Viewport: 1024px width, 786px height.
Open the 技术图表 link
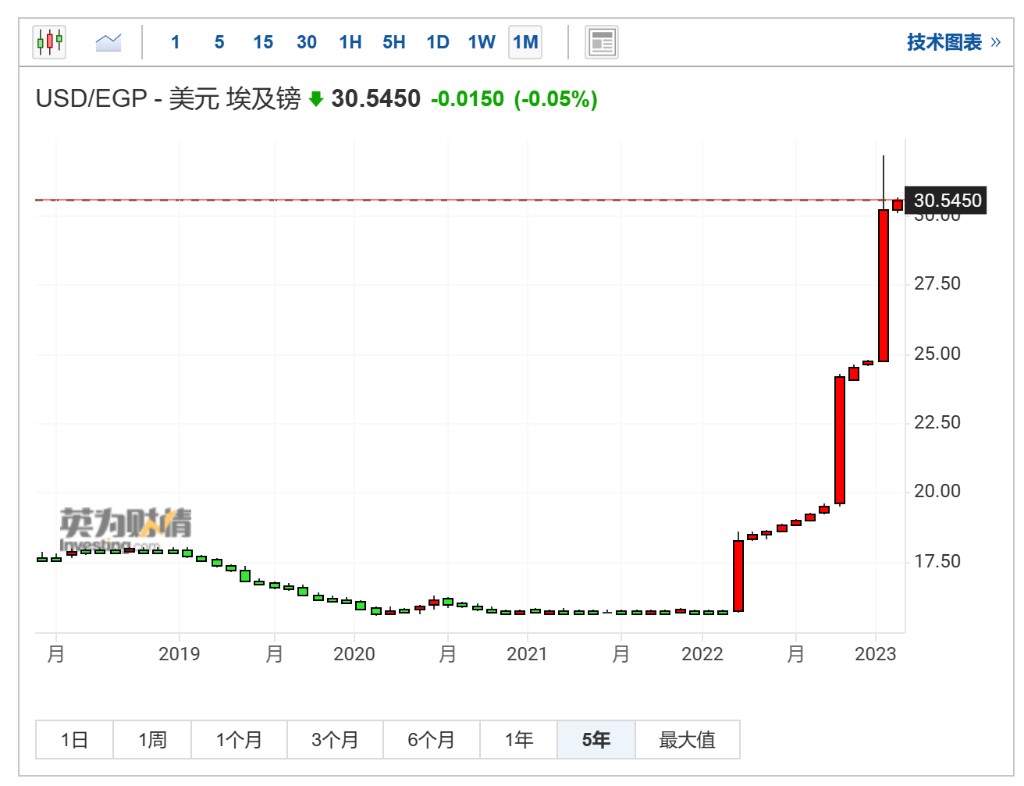[952, 42]
